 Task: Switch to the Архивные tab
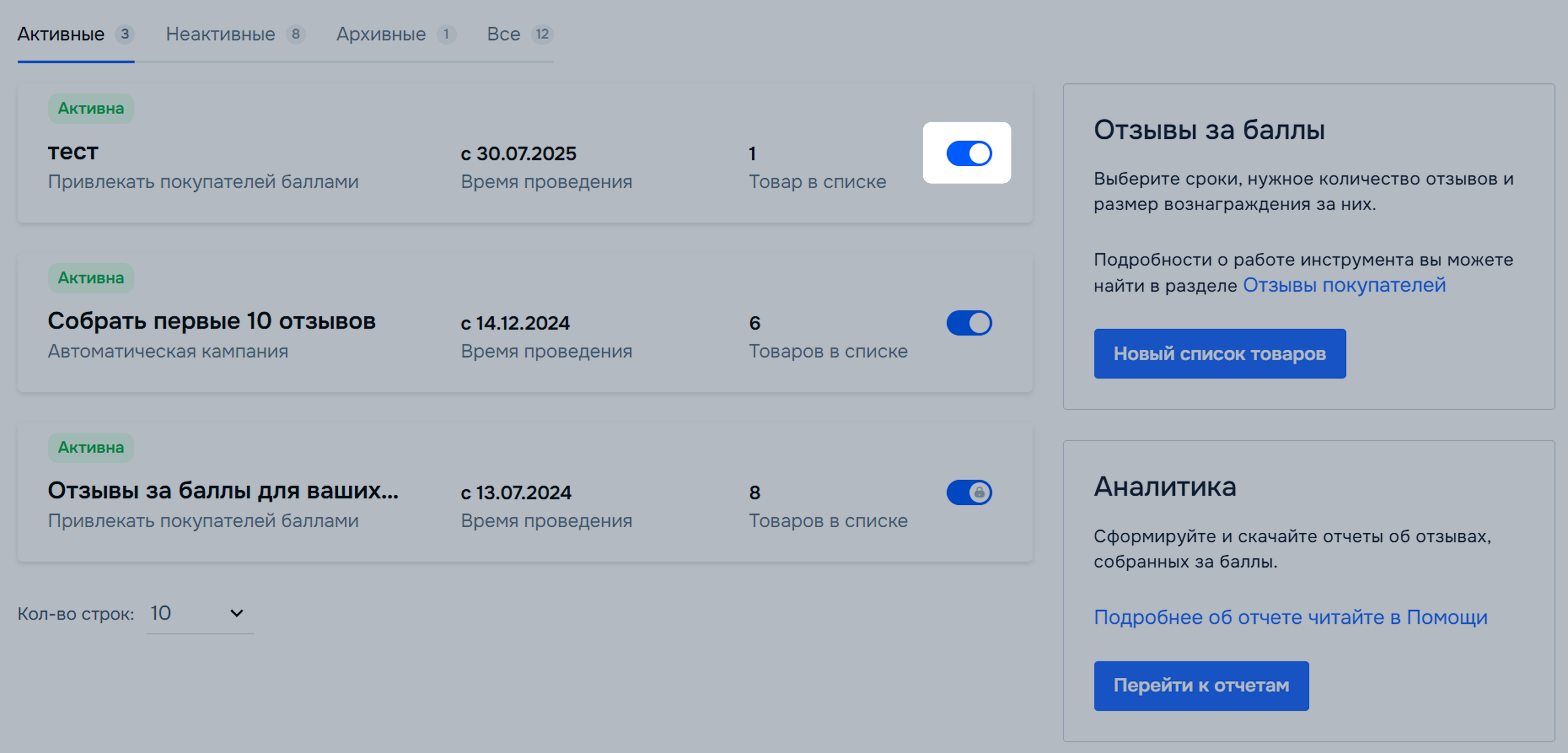pyautogui.click(x=381, y=34)
